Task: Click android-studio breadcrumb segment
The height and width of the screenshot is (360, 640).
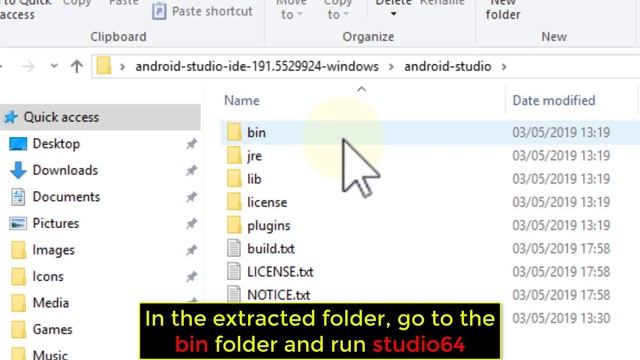Action: (448, 66)
